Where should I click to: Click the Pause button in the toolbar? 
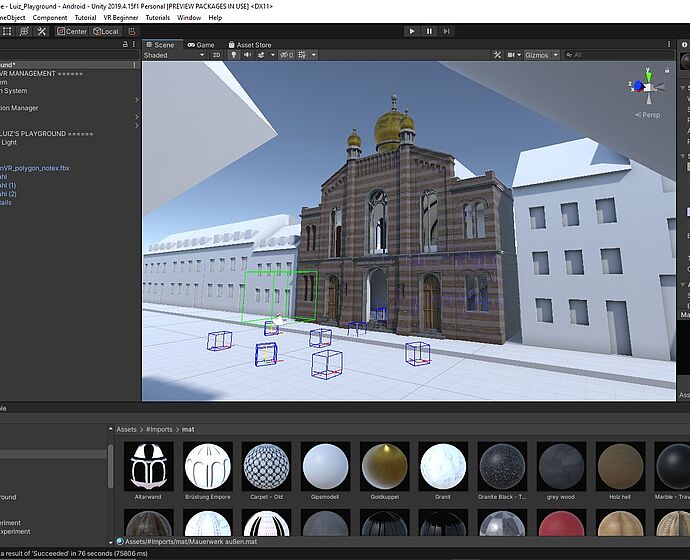(430, 31)
